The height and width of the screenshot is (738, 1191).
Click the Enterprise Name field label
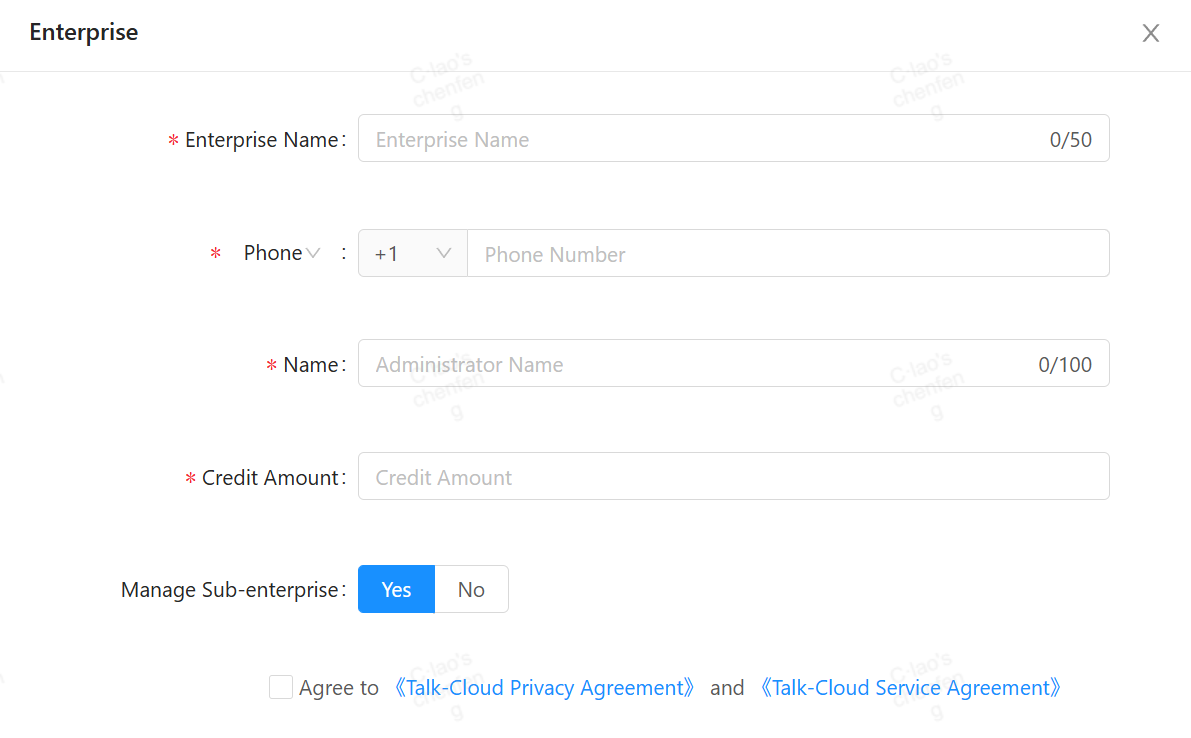coord(261,140)
